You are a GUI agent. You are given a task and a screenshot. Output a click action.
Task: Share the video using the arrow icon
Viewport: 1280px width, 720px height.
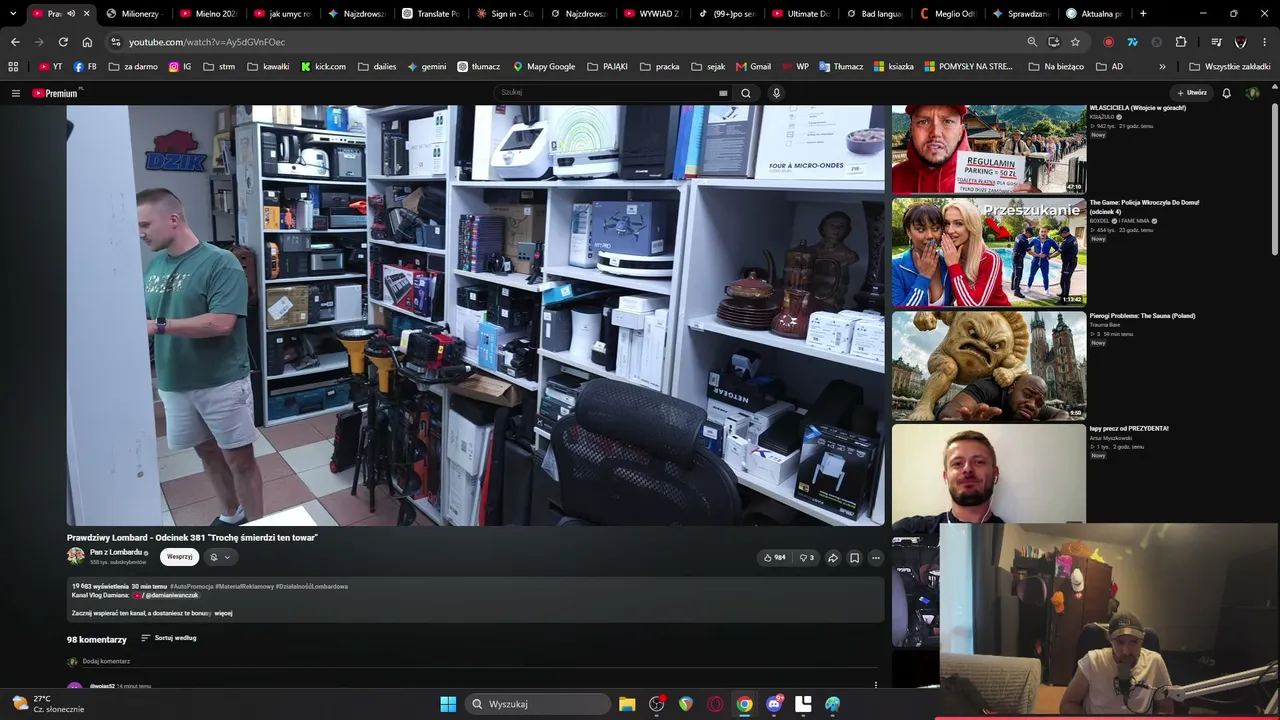point(832,558)
